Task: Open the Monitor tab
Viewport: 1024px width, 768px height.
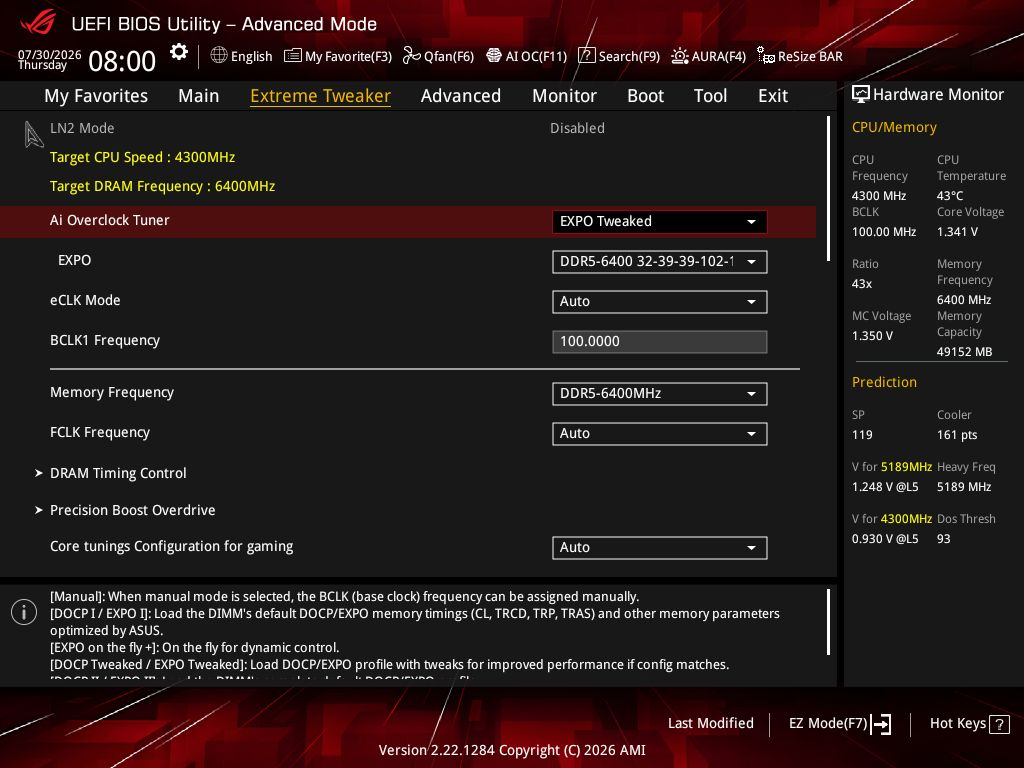Action: coord(564,96)
